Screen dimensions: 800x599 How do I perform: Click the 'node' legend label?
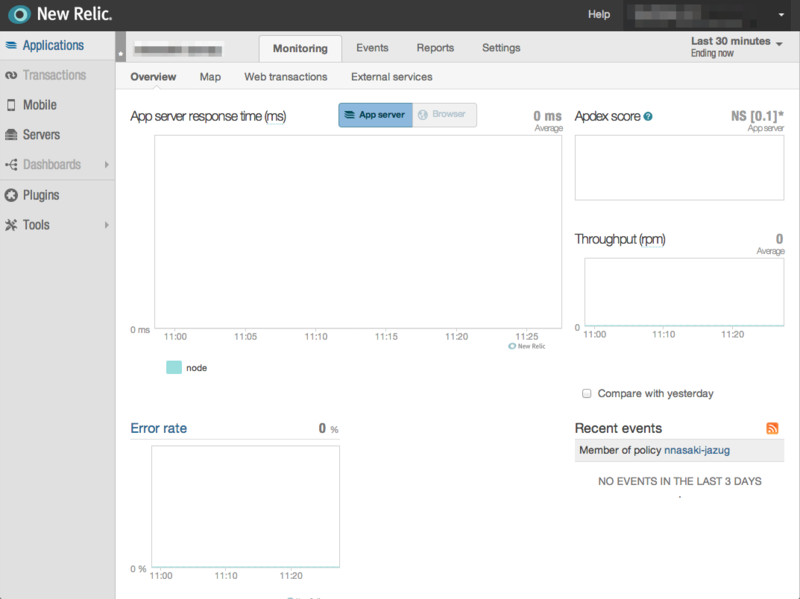click(x=196, y=368)
